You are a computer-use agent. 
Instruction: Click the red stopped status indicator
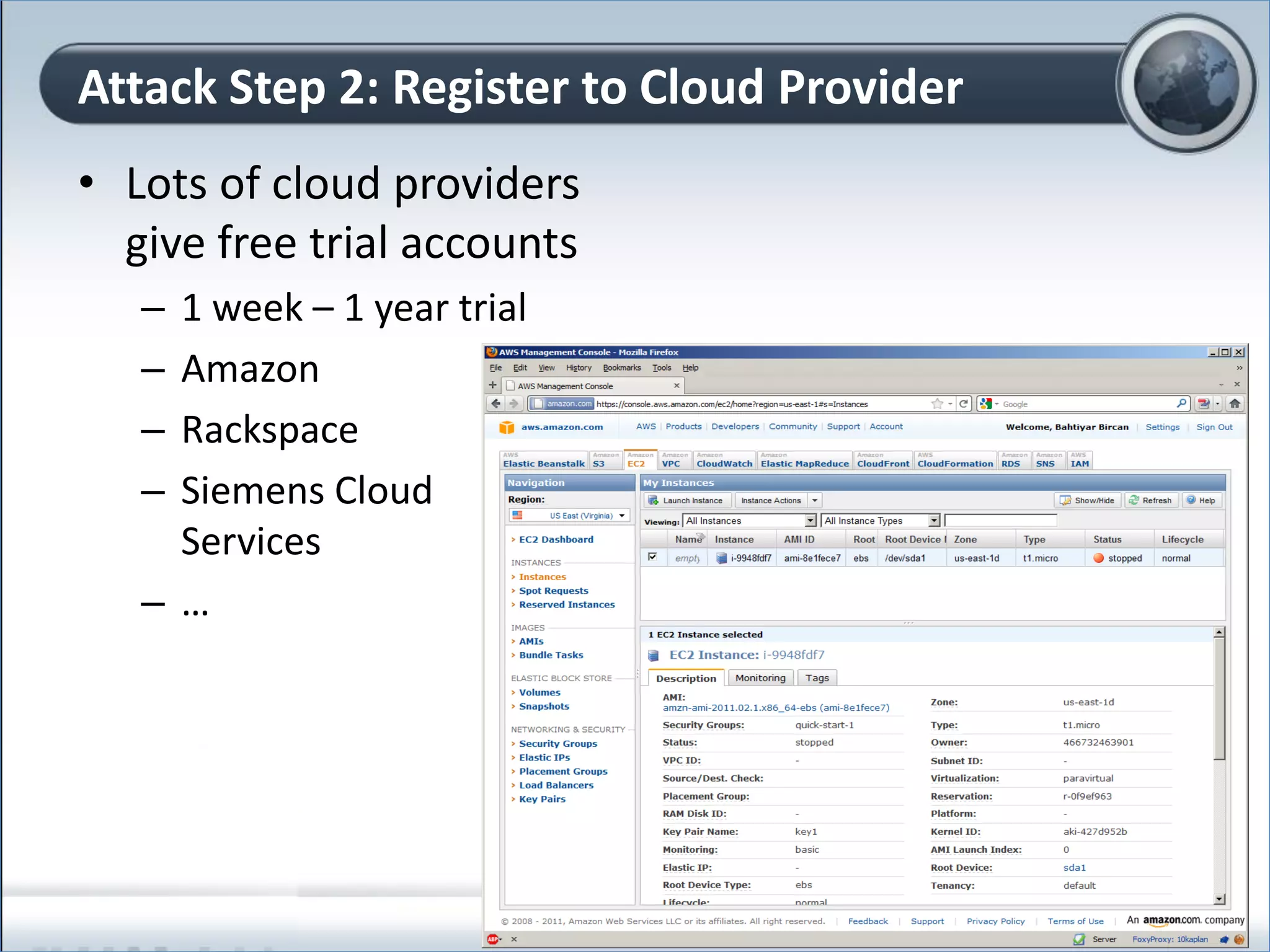(1099, 558)
